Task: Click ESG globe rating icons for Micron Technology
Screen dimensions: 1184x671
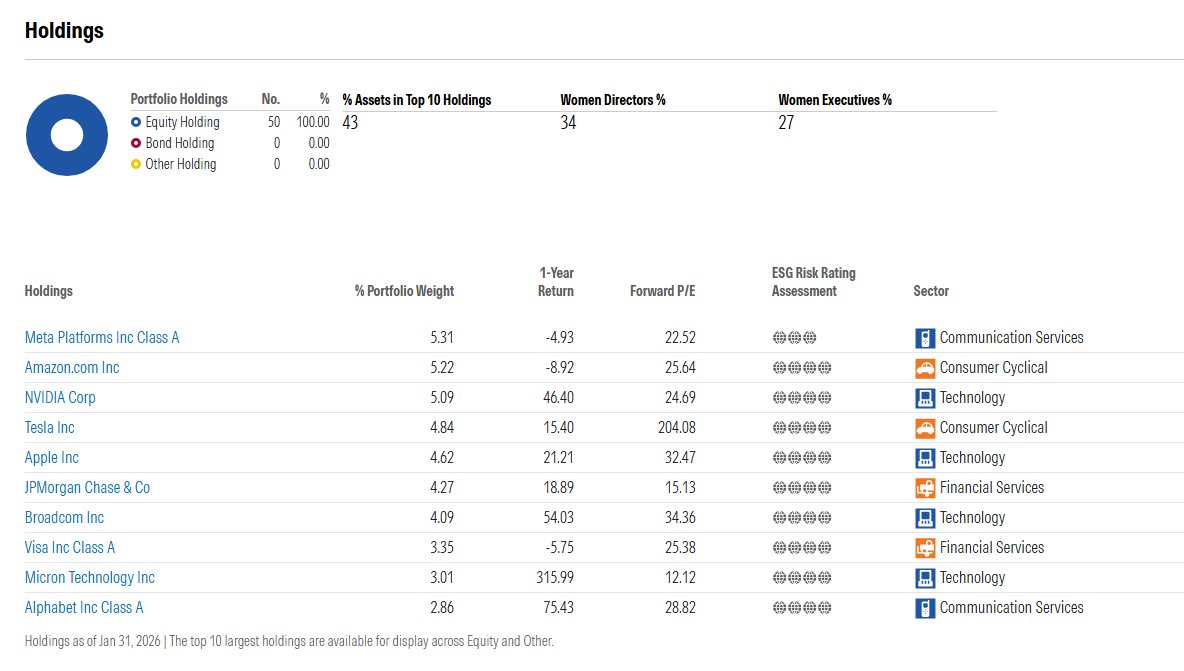Action: [802, 578]
